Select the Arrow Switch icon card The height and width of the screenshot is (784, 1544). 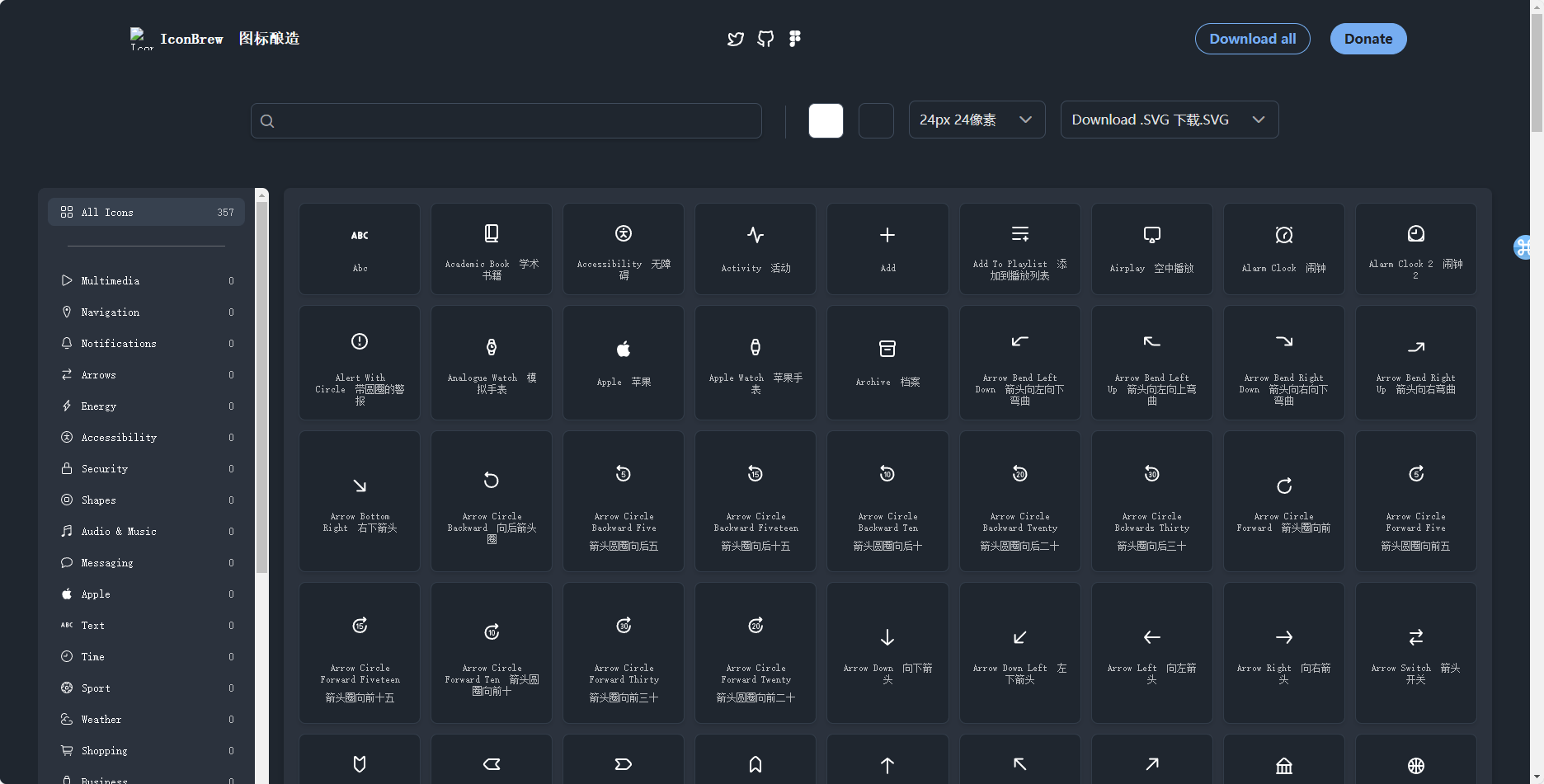coord(1415,652)
